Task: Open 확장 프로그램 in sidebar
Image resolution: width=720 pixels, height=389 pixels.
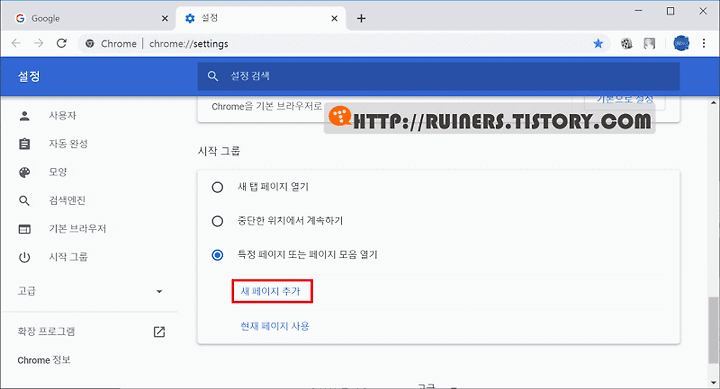Action: 46,332
